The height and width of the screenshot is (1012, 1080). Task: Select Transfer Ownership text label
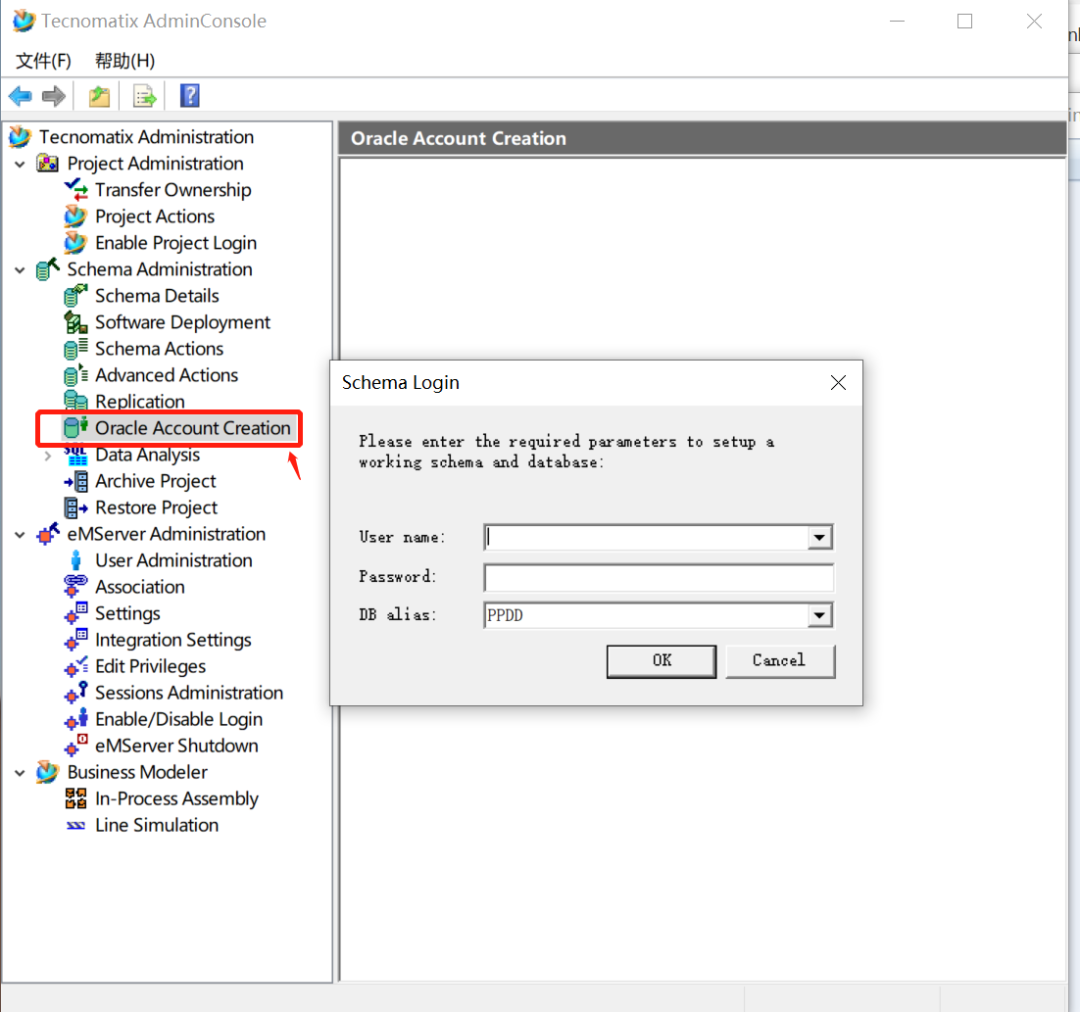click(173, 189)
